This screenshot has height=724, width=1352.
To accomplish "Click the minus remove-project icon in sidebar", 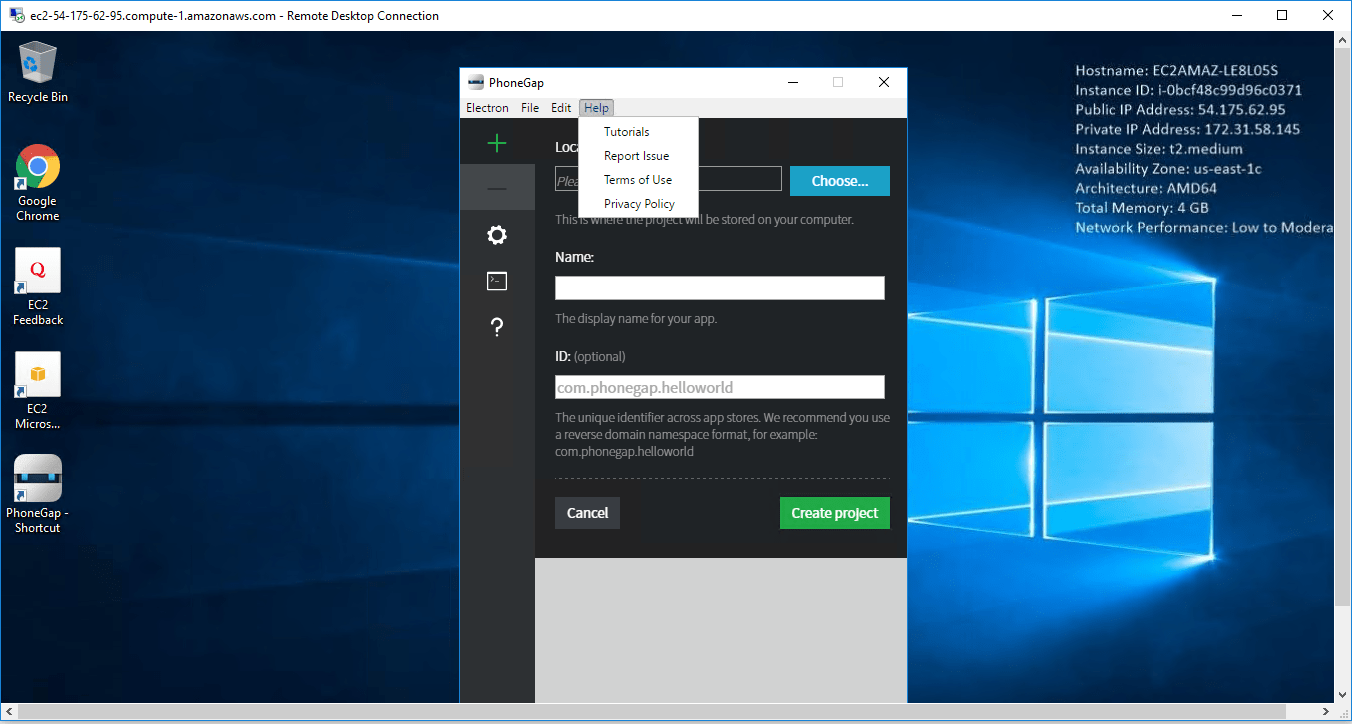I will pyautogui.click(x=497, y=189).
